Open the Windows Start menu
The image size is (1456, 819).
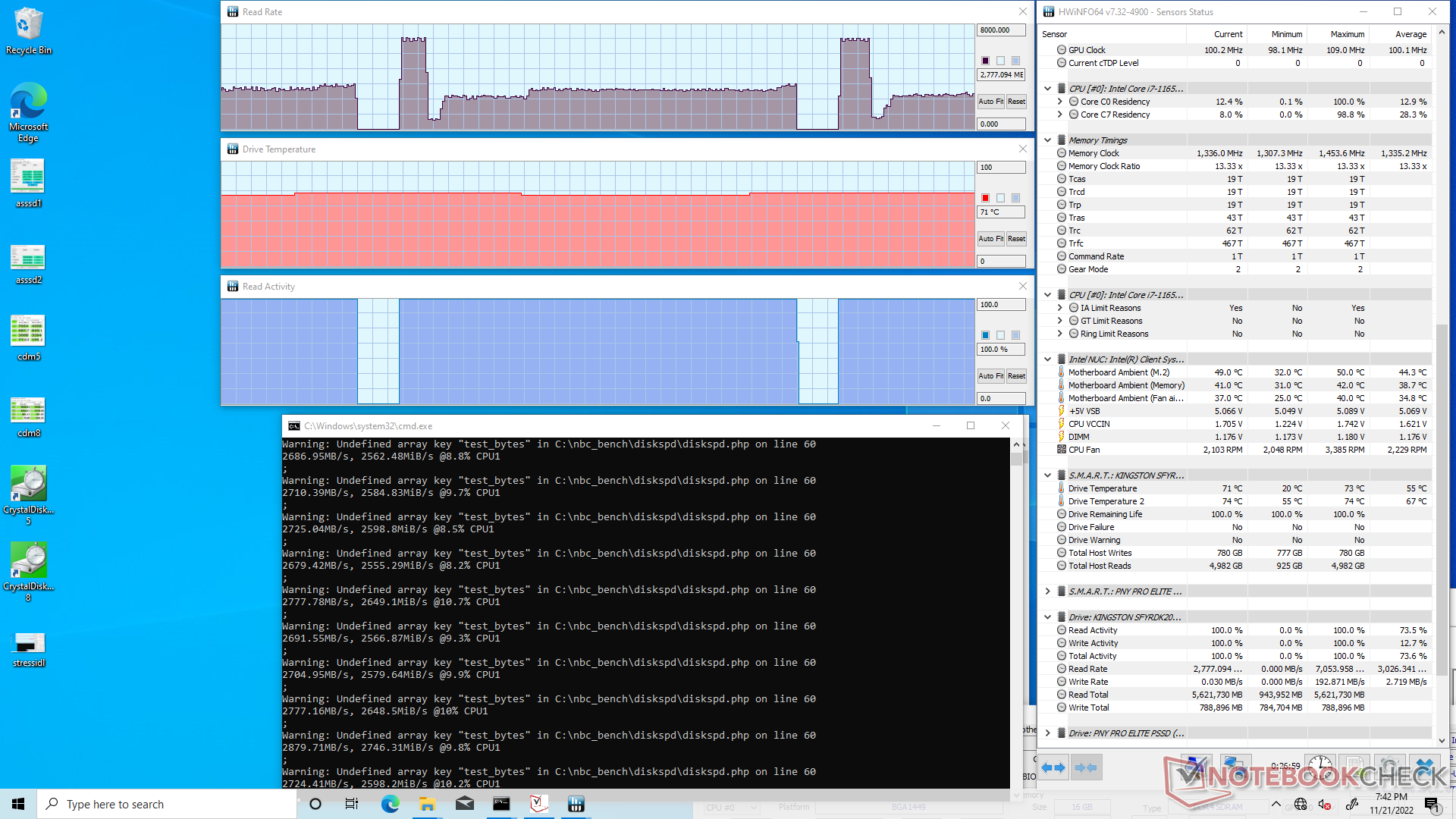18,804
